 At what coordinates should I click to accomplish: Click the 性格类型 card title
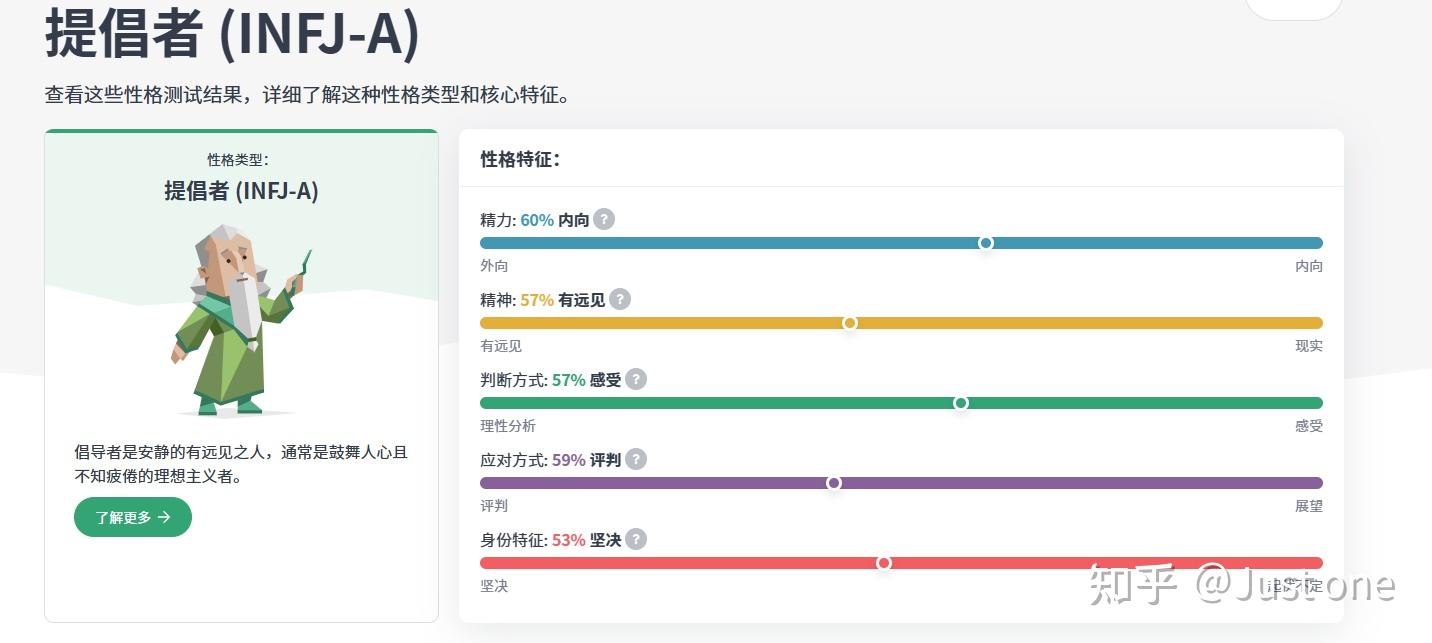pos(241,158)
